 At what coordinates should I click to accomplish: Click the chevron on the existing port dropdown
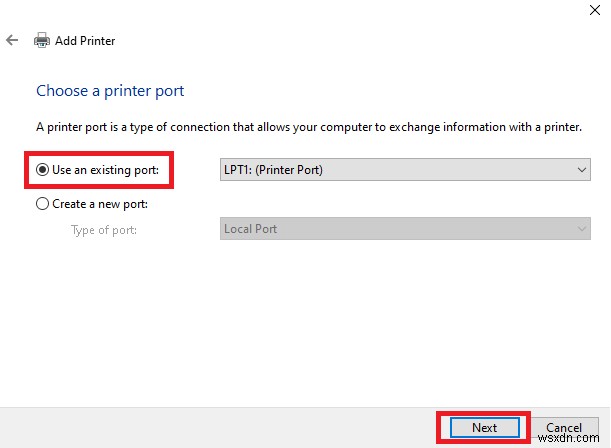click(x=582, y=170)
